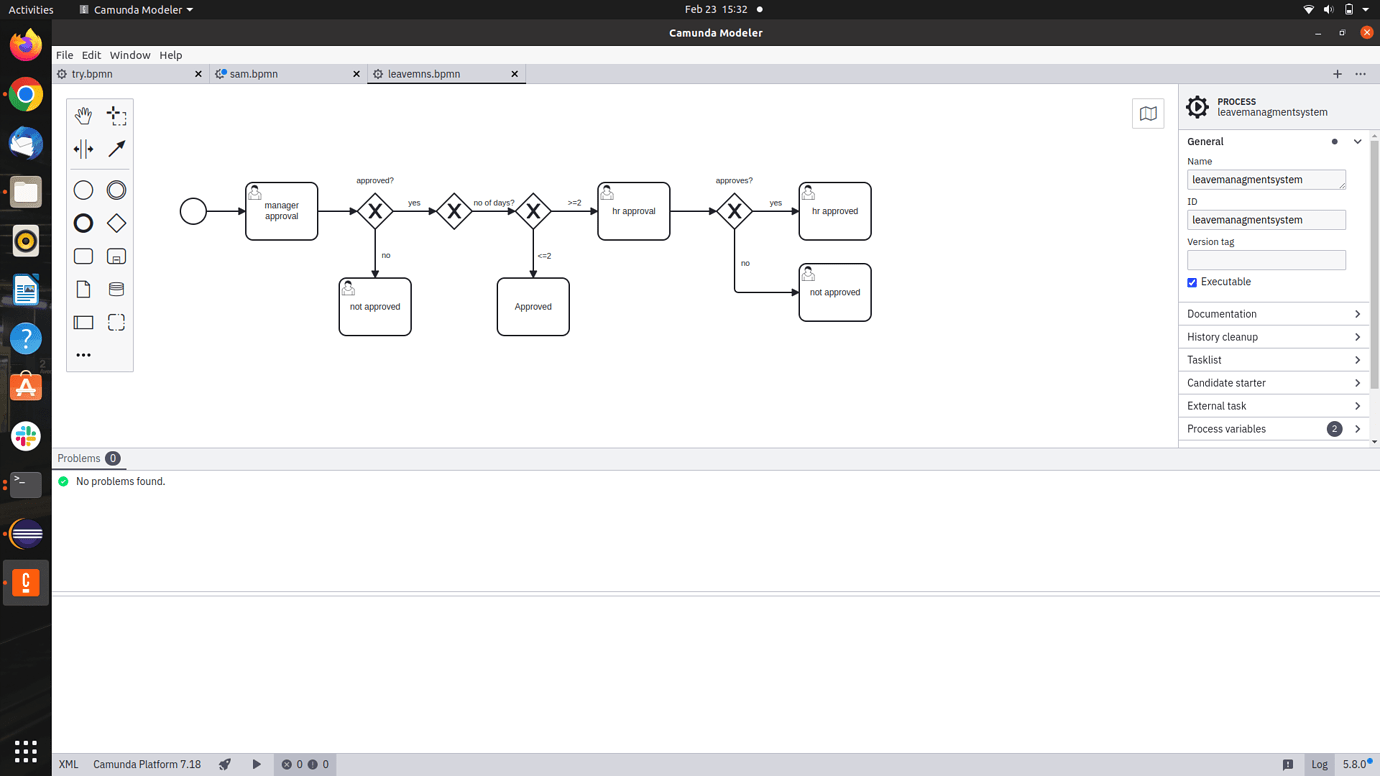
Task: Toggle the minimap icon
Action: tap(1148, 114)
